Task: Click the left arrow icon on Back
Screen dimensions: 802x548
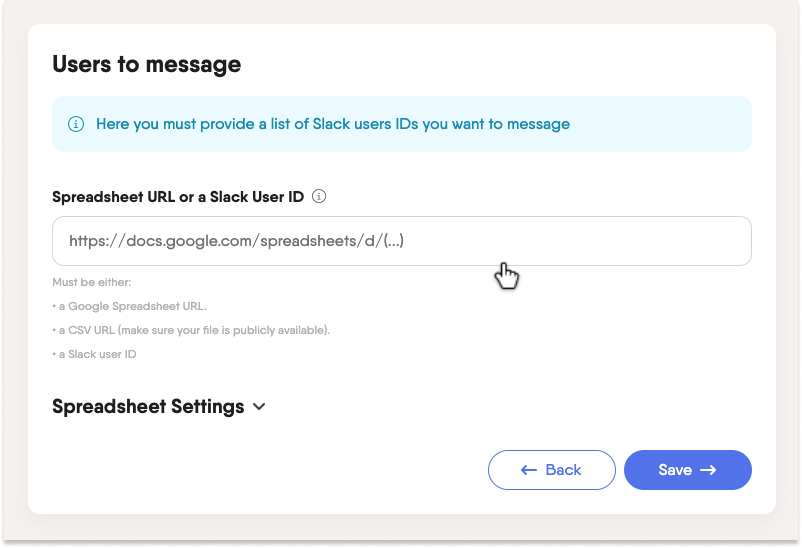Action: pos(529,470)
